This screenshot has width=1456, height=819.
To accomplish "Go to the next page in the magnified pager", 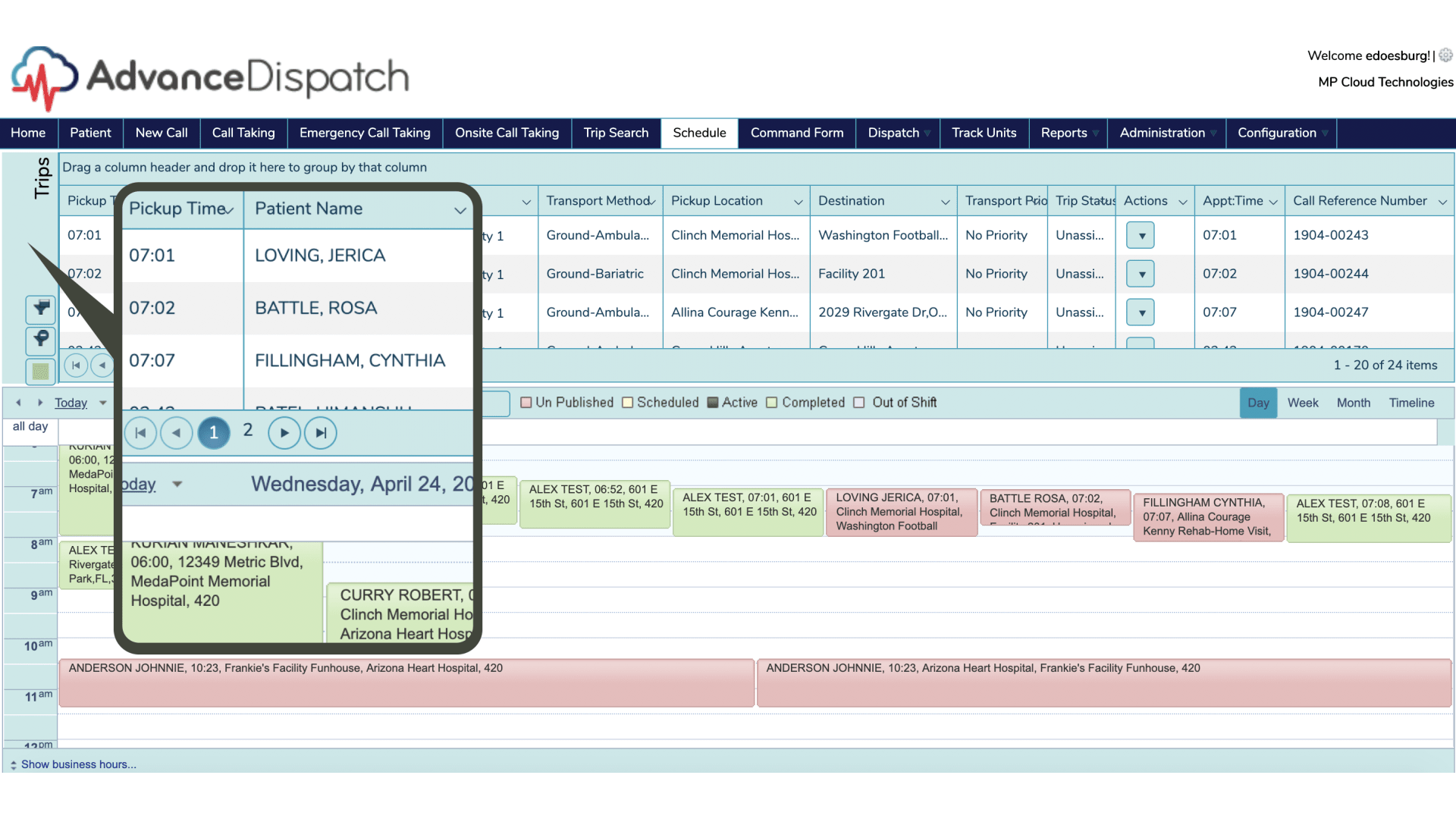I will pyautogui.click(x=284, y=433).
